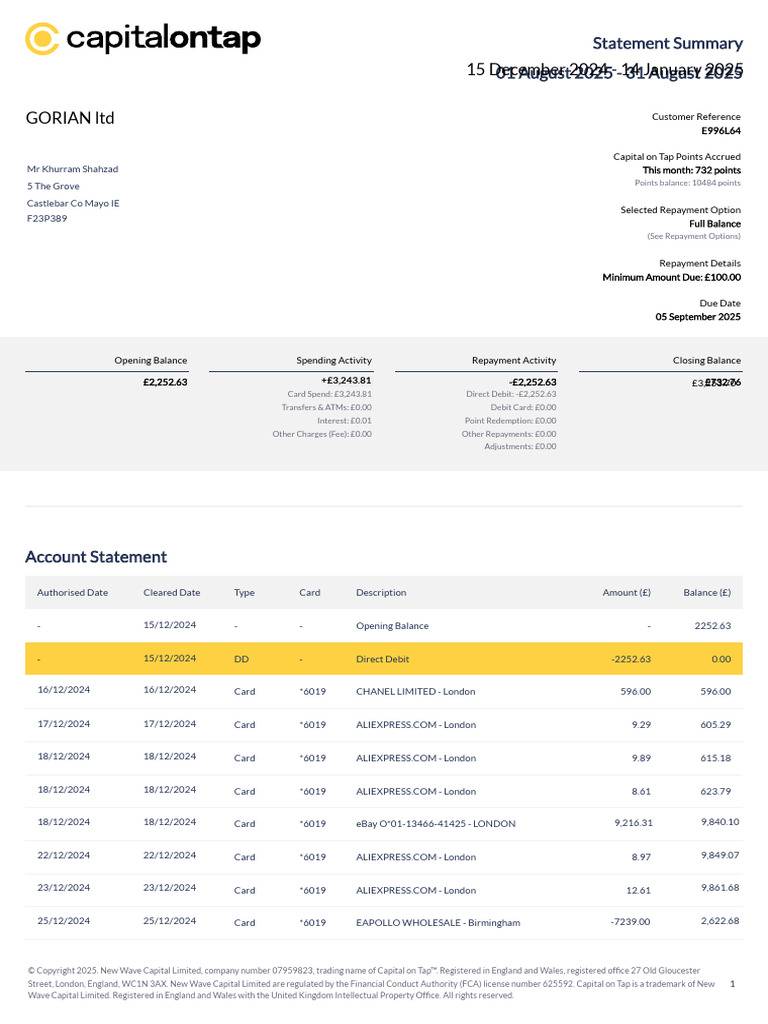The image size is (768, 1024).
Task: Click the company name GORIAN ltd
Action: tap(70, 118)
